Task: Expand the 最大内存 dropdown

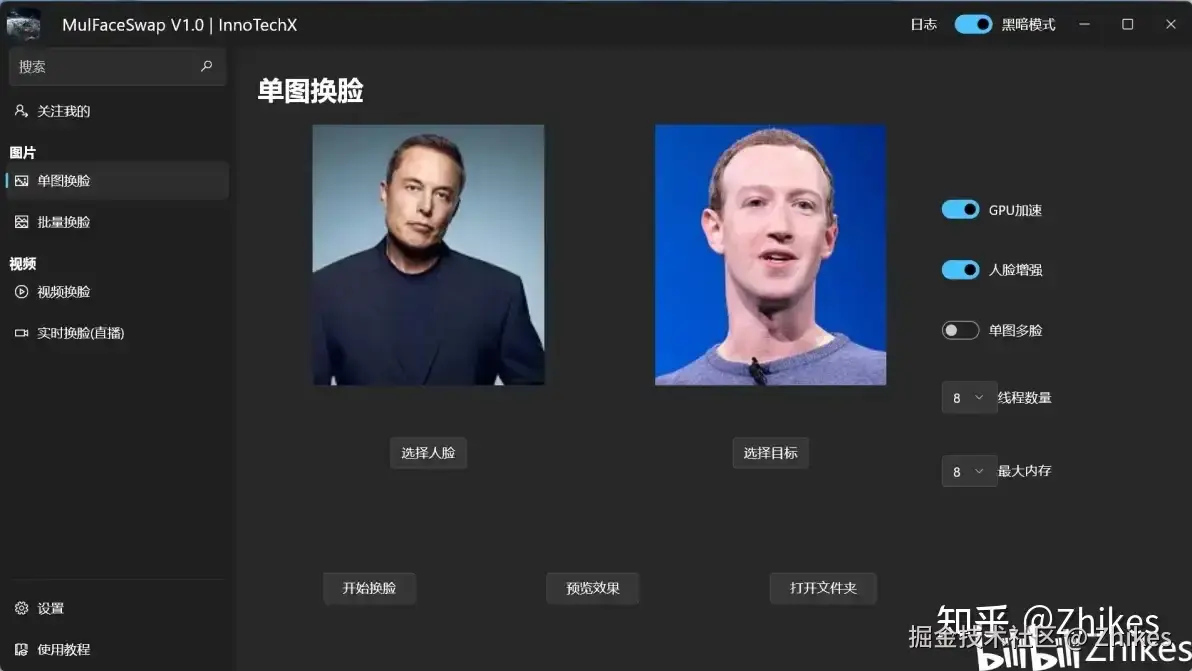Action: point(968,471)
